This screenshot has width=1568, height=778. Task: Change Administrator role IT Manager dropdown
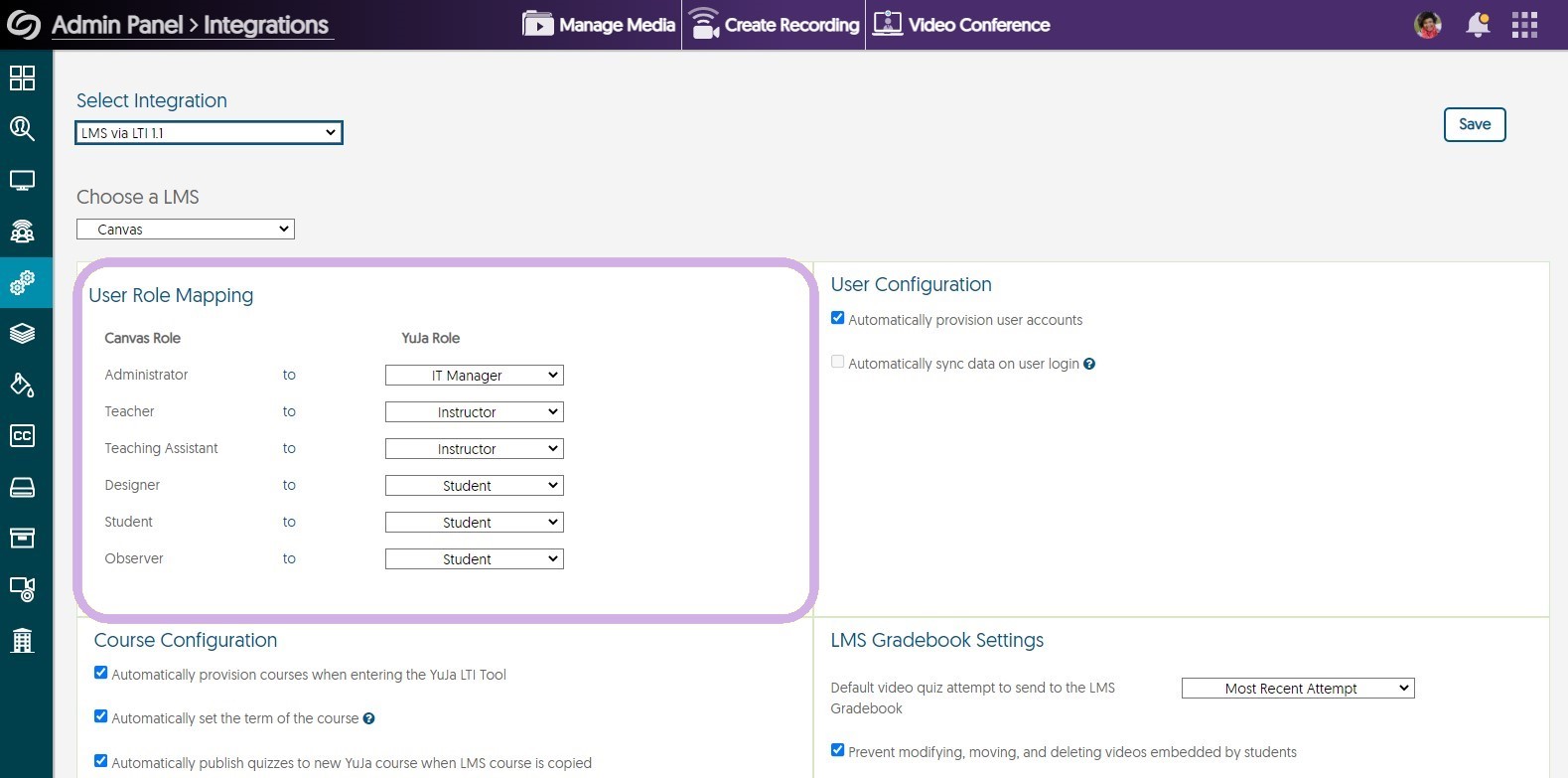(x=474, y=376)
